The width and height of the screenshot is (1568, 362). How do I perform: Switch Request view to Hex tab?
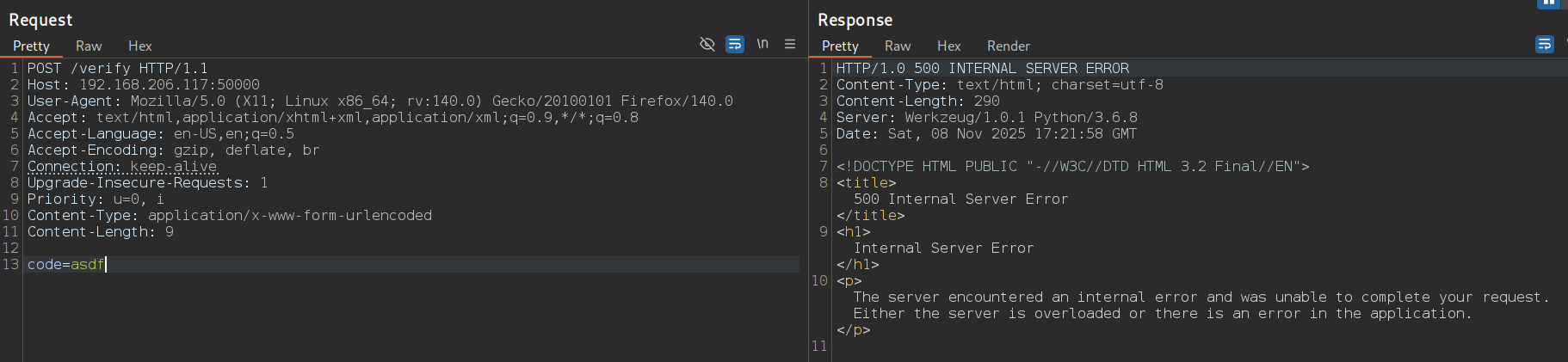[x=139, y=46]
